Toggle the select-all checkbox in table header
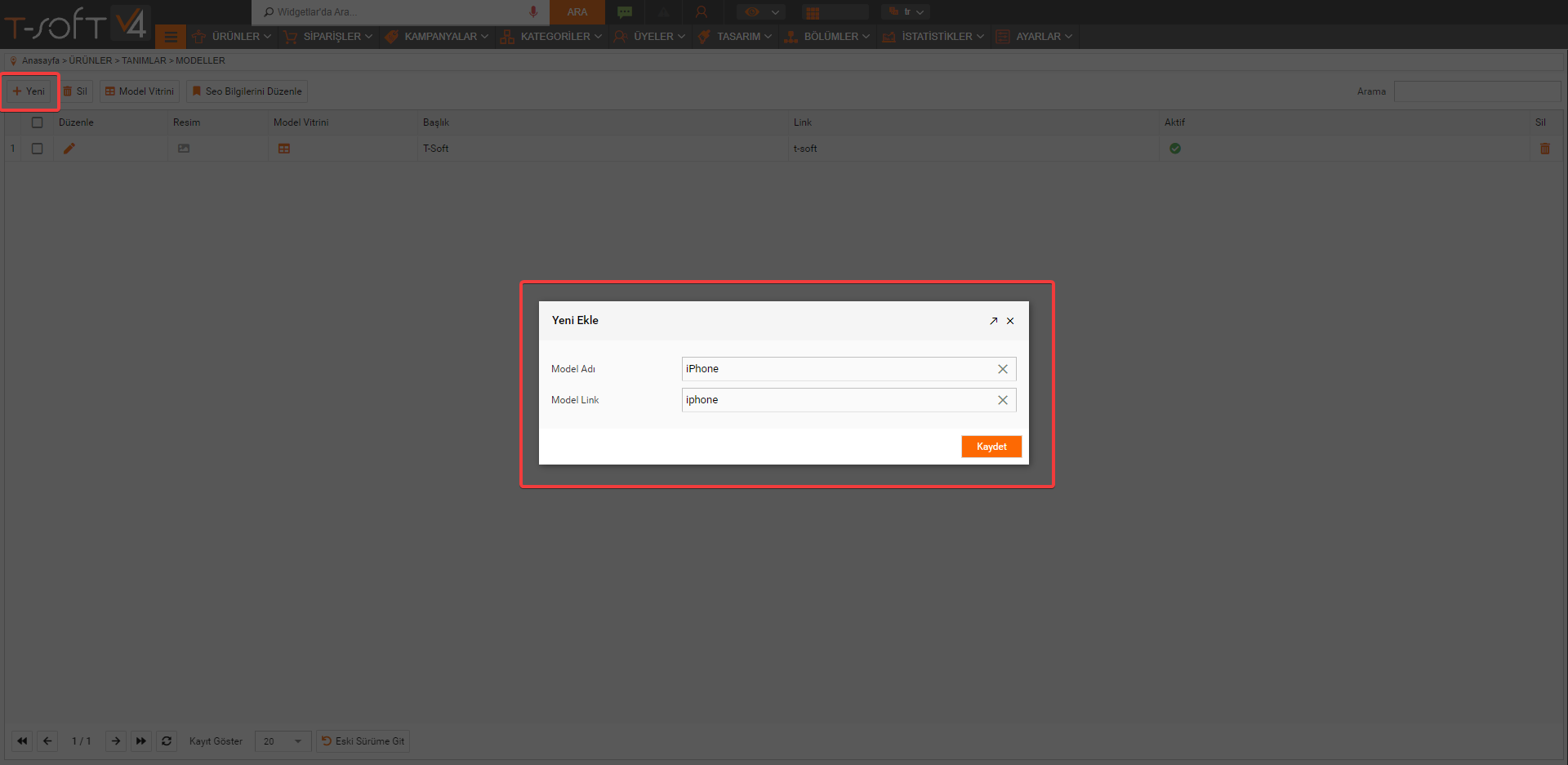 (37, 122)
